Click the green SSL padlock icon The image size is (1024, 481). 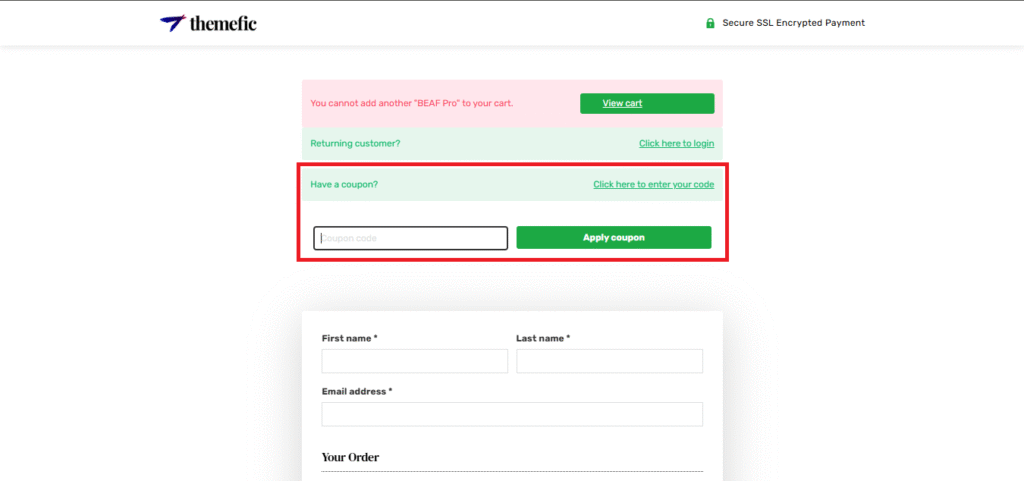click(x=710, y=23)
